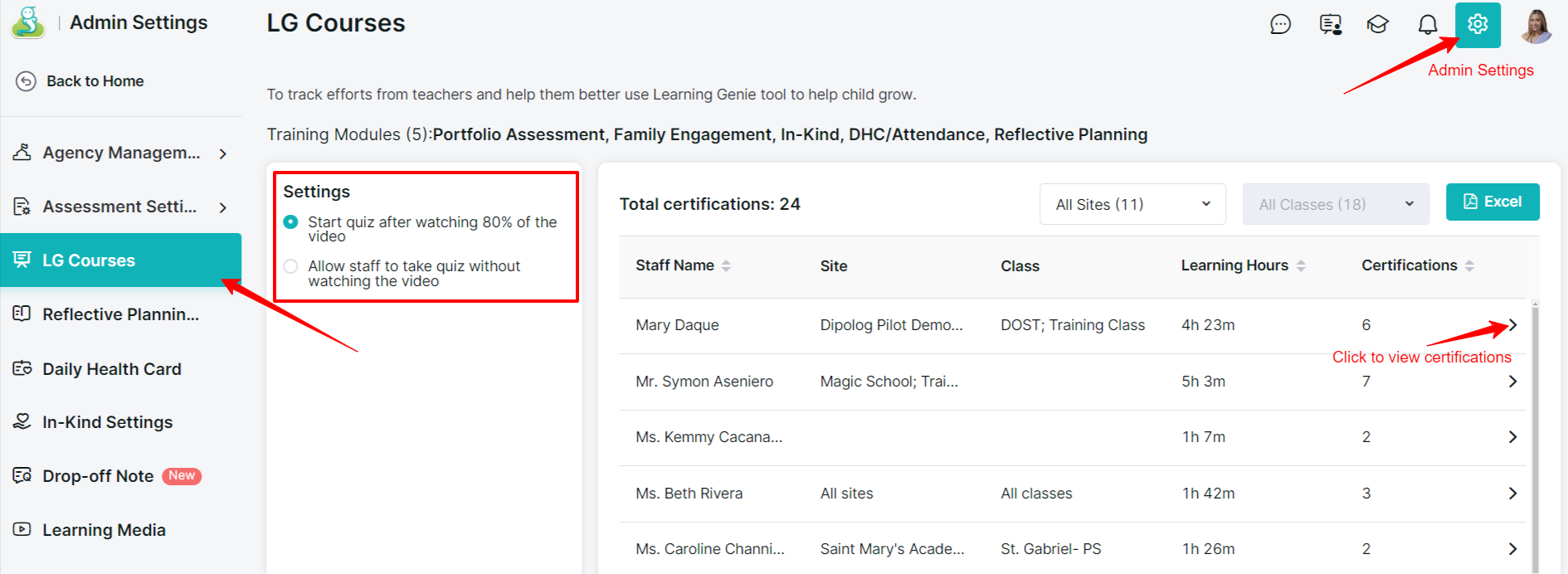
Task: Open Daily Health Card menu item
Action: pyautogui.click(x=121, y=368)
